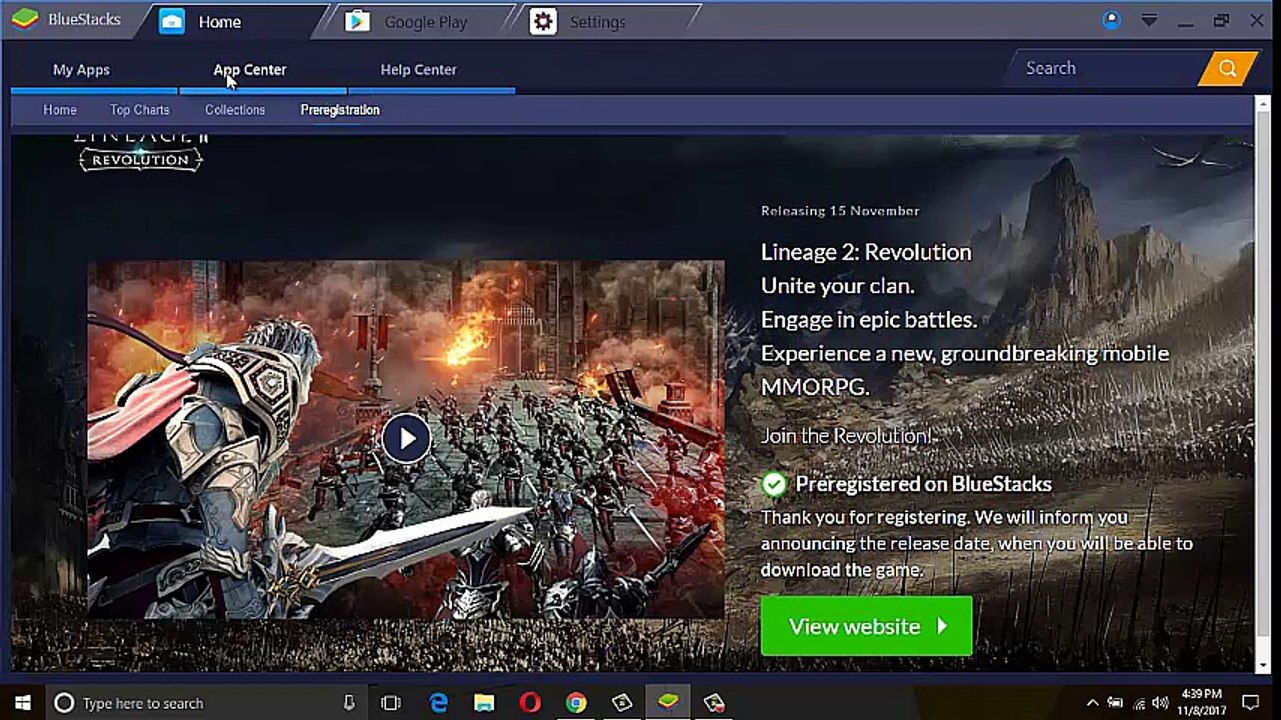This screenshot has height=720, width=1281.
Task: Open Opera browser from the taskbar
Action: coord(530,703)
